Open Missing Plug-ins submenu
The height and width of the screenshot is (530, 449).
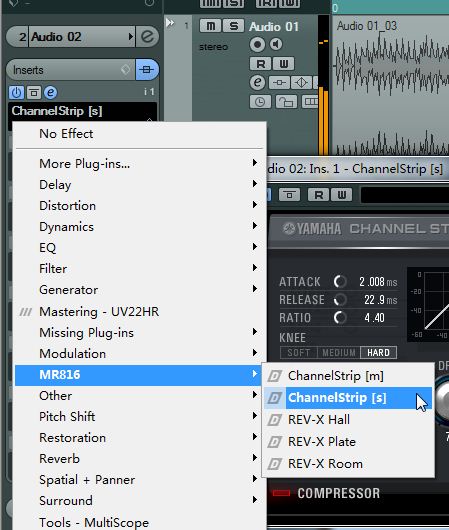139,333
